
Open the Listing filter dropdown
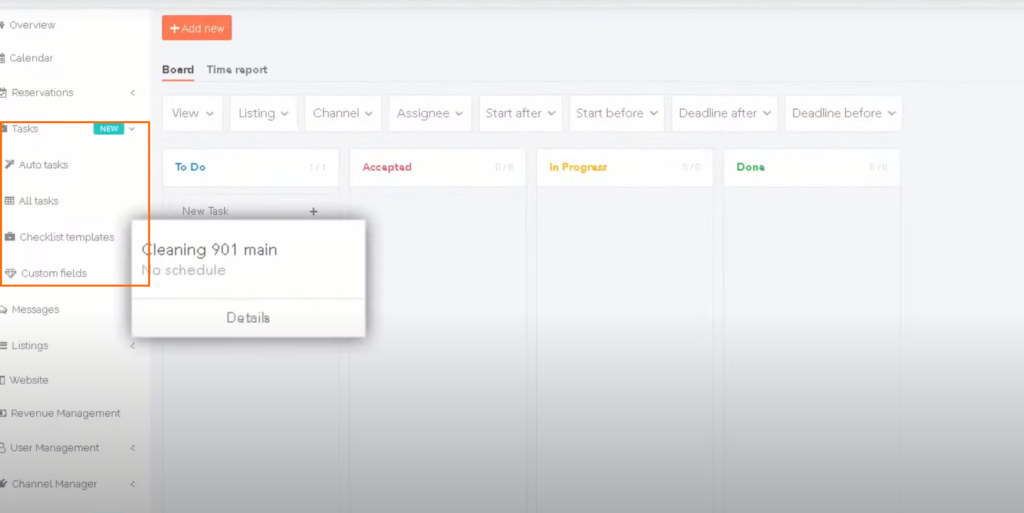(x=264, y=113)
